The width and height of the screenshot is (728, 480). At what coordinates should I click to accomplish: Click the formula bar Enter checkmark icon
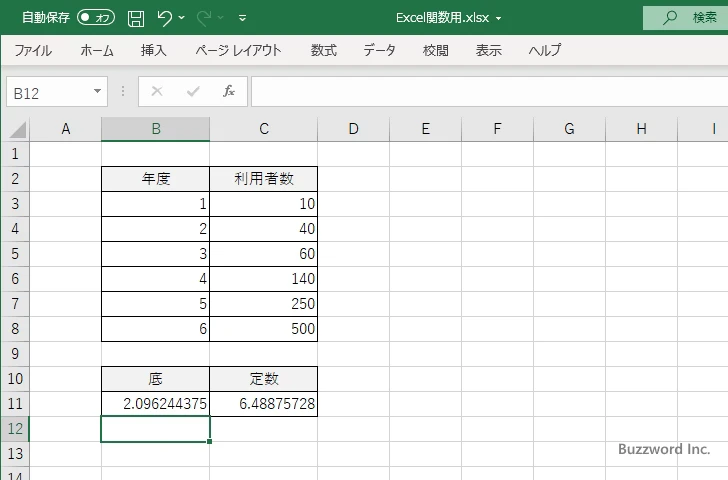pyautogui.click(x=193, y=91)
